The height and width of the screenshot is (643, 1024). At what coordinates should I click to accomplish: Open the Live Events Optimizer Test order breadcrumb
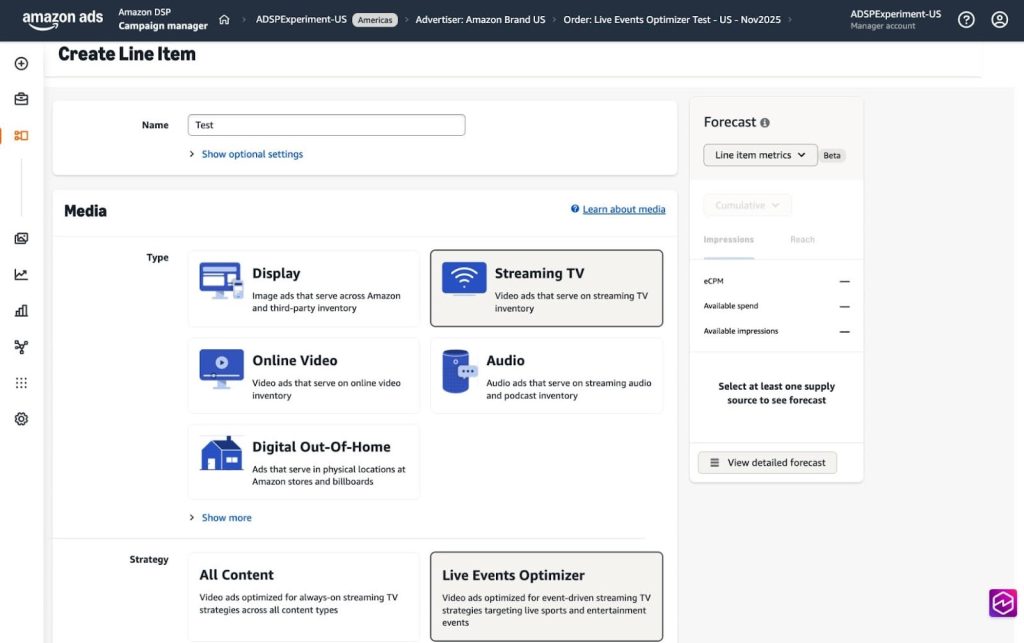click(672, 20)
